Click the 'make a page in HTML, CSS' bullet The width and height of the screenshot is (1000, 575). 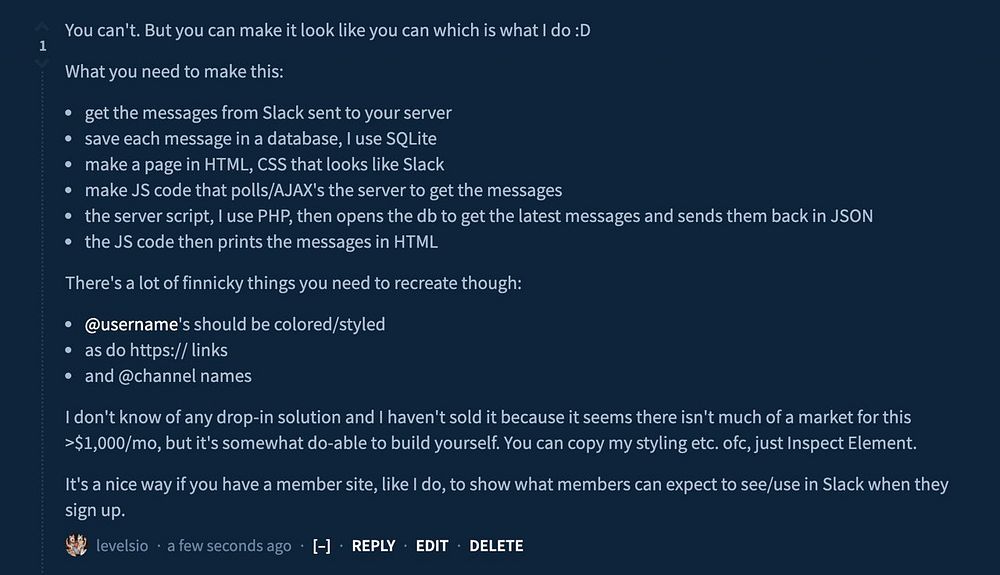pos(265,164)
